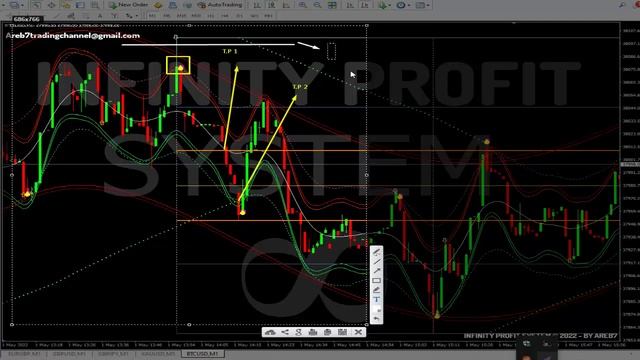Select the Lightshot pen tool

[x=376, y=252]
